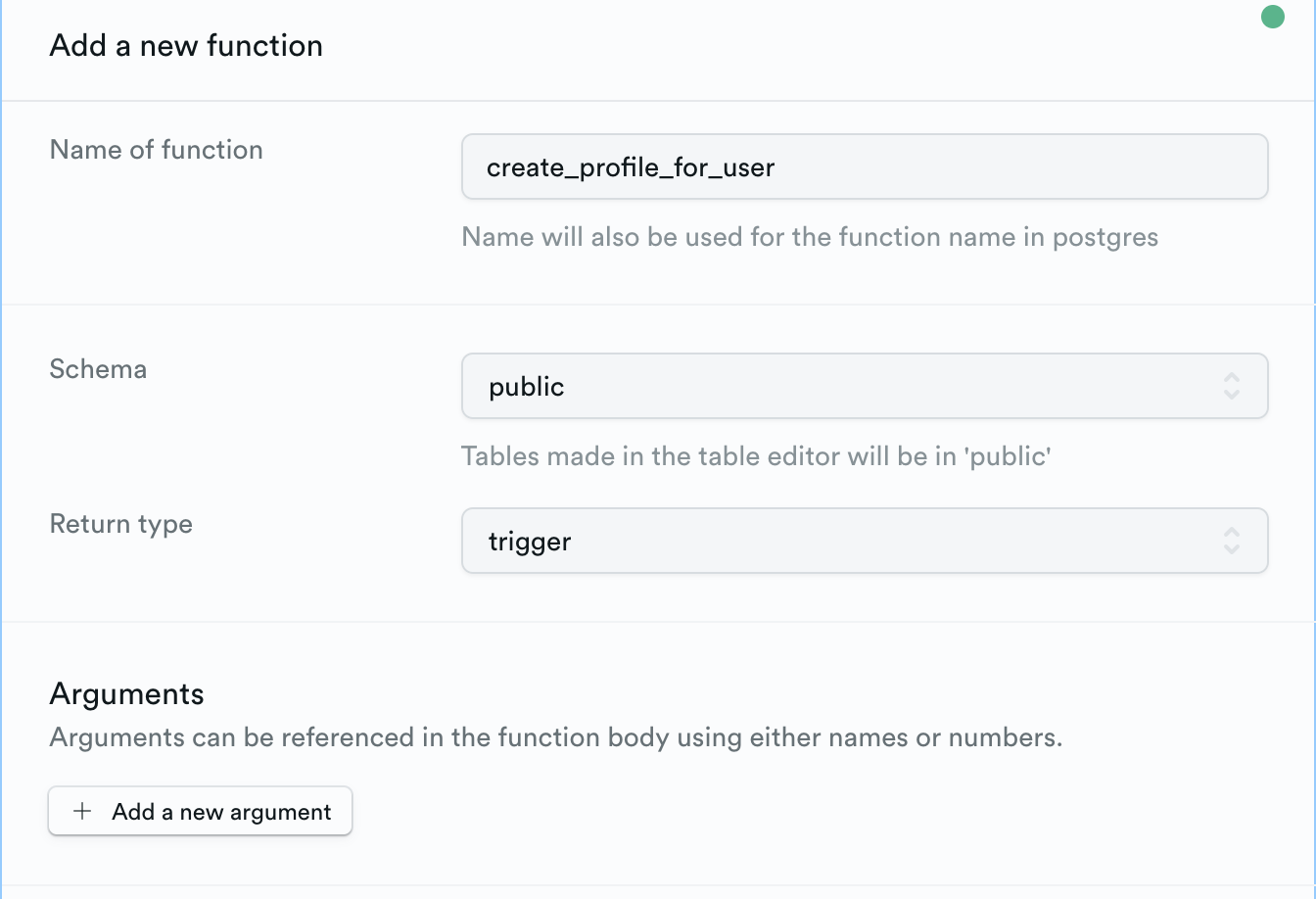Viewport: 1316px width, 899px height.
Task: Select the Schema field label
Action: coord(98,369)
